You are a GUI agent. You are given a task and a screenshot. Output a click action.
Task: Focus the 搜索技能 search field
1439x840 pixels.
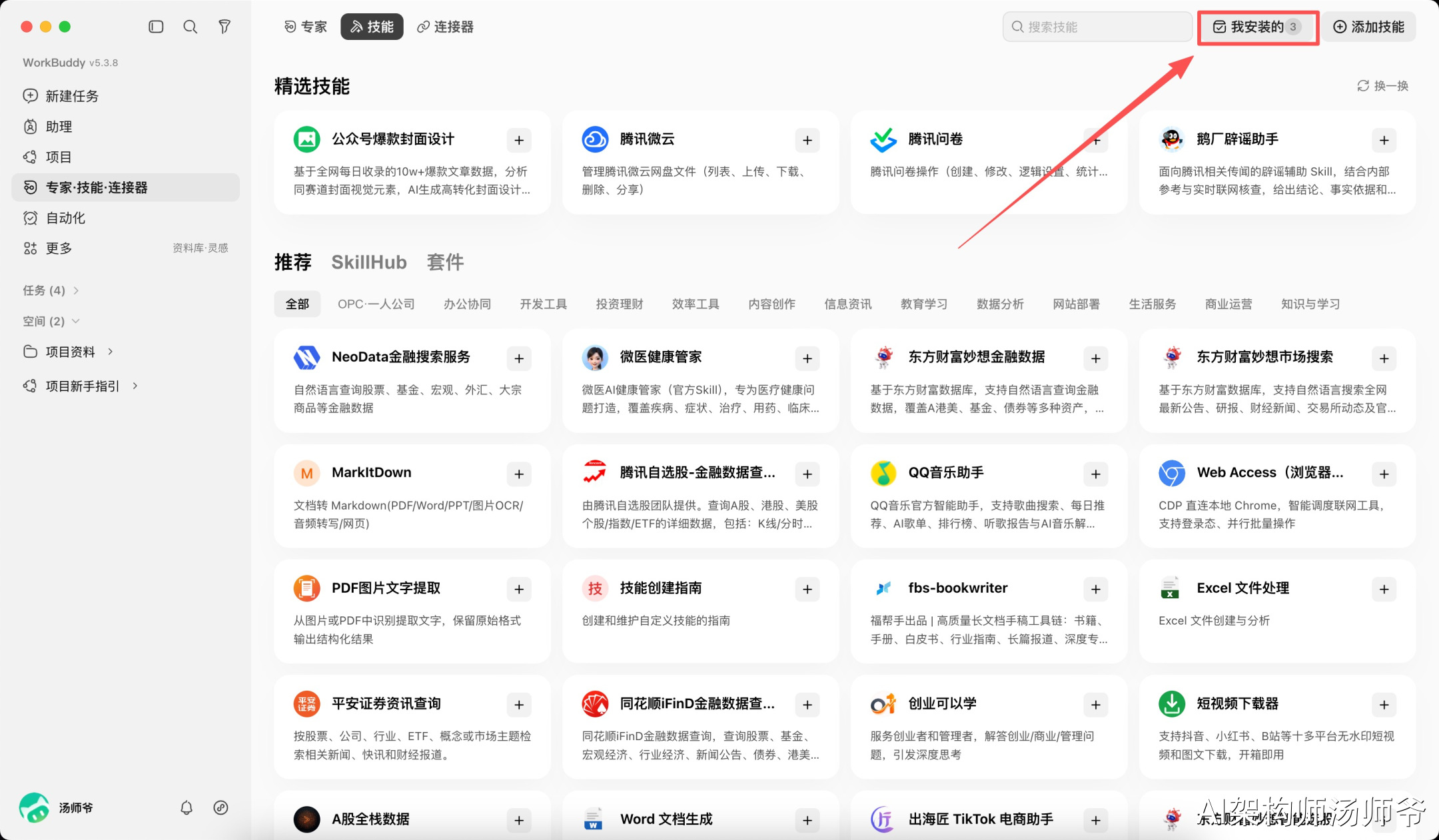coord(1097,27)
